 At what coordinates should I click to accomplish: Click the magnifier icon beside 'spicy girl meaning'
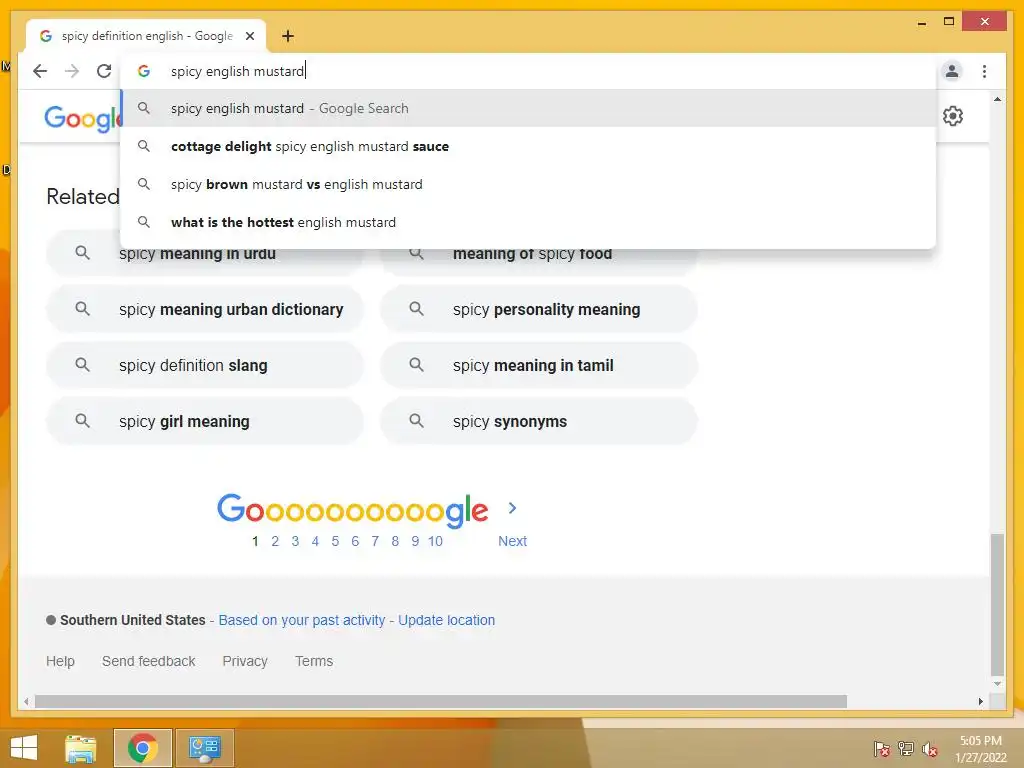click(82, 421)
